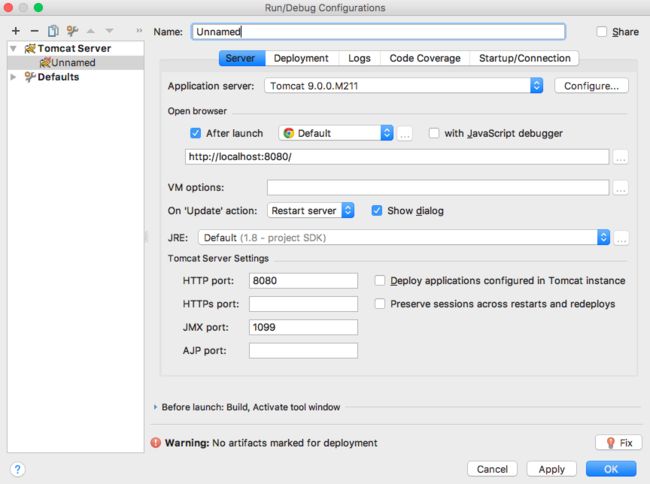This screenshot has height=484, width=650.
Task: Select Tomcat Server tree item
Action: pos(74,48)
